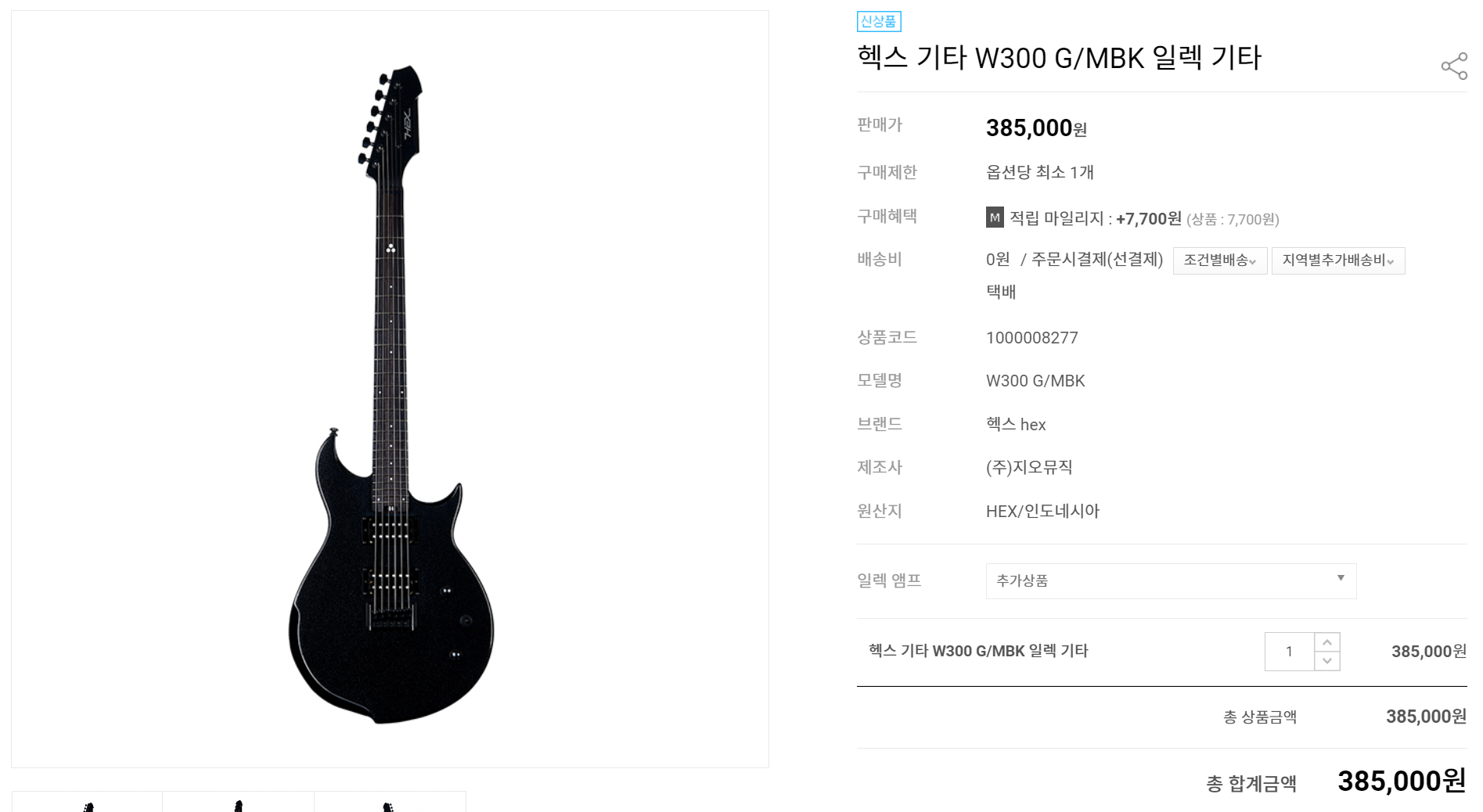
Task: Open the 추가상품 dropdown for 일렉 앰프
Action: 1171,581
